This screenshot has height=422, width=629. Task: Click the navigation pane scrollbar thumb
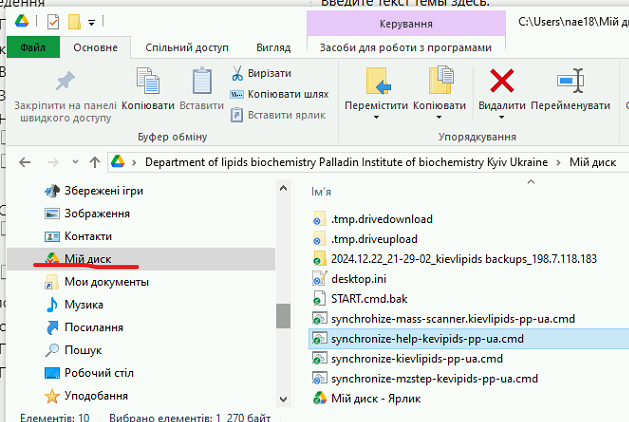point(283,316)
